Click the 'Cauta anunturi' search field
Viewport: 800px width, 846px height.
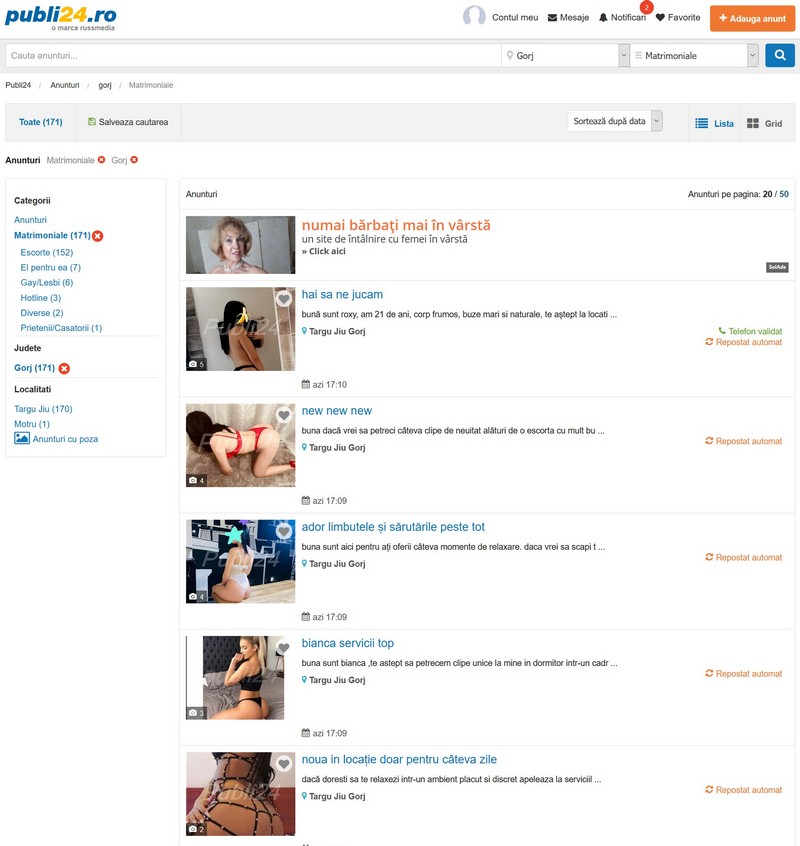252,56
